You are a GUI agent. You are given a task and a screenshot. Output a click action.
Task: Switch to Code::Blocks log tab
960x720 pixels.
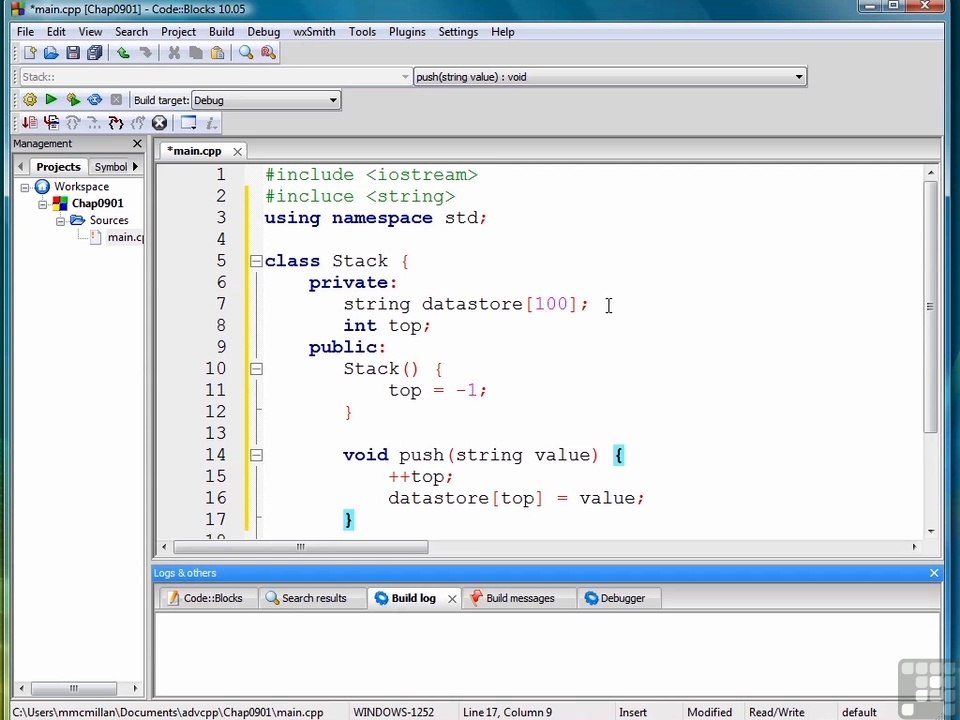207,598
